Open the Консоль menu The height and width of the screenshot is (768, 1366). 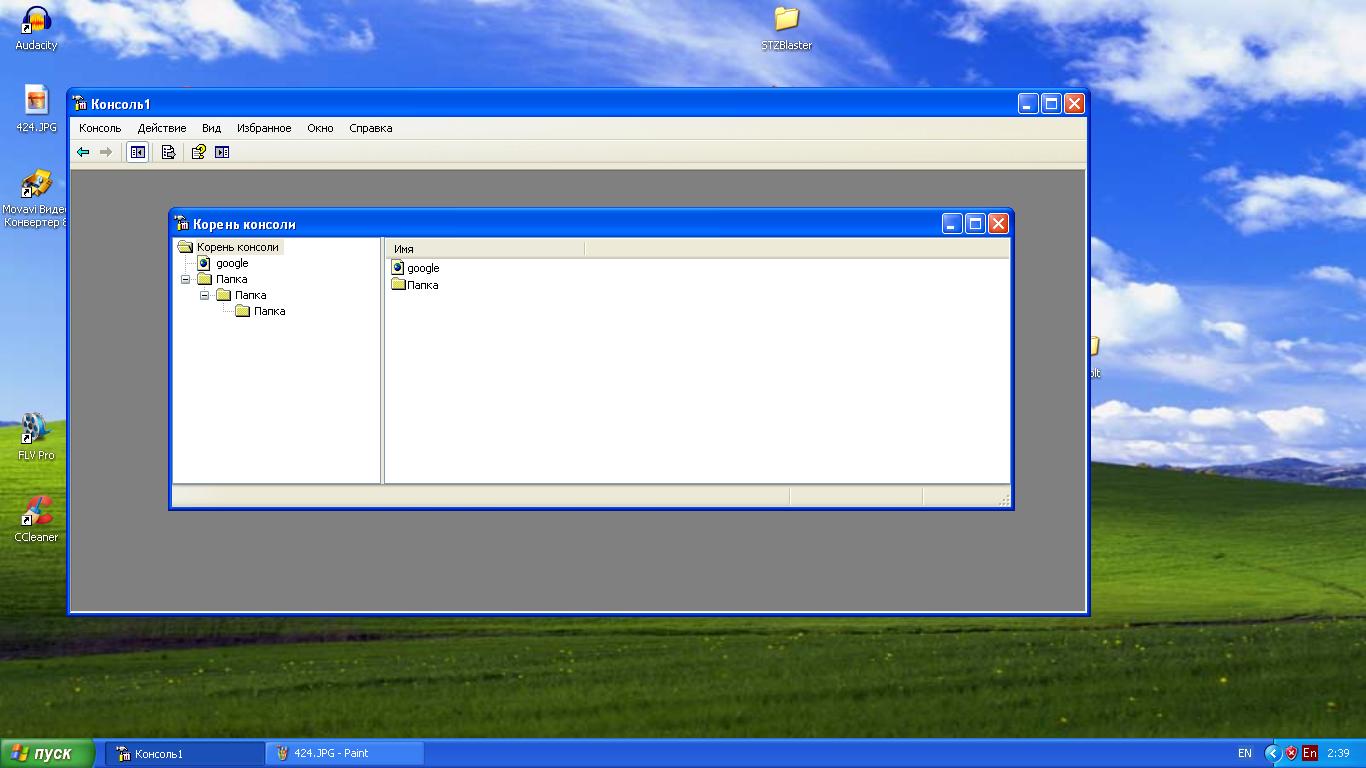[100, 128]
